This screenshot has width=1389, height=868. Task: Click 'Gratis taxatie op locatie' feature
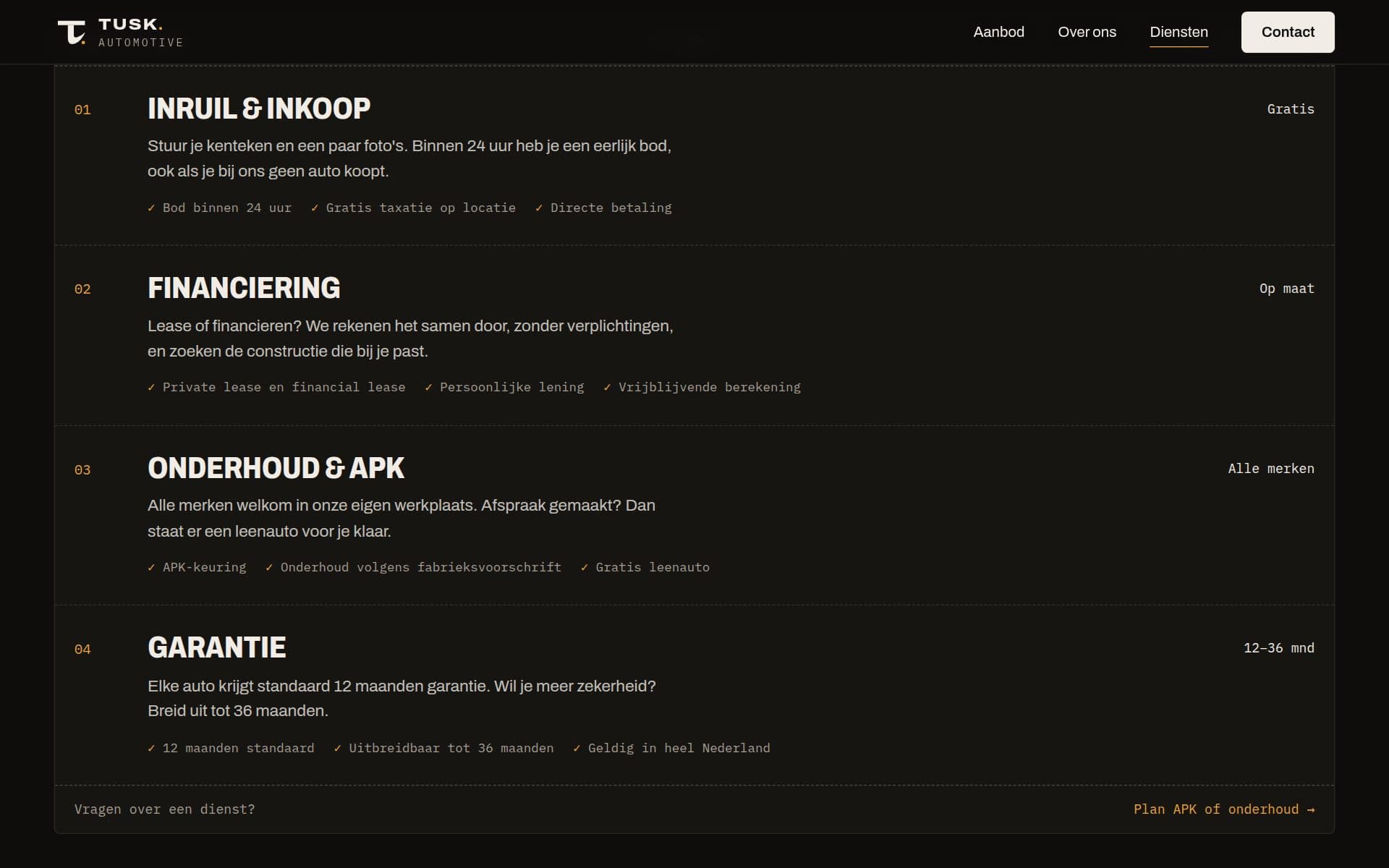[413, 208]
